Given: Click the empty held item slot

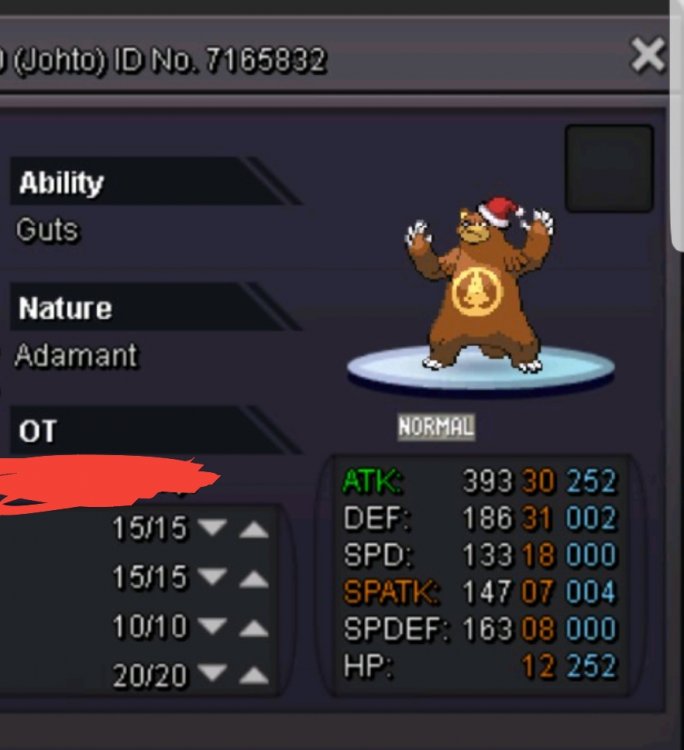Looking at the screenshot, I should click(x=609, y=168).
